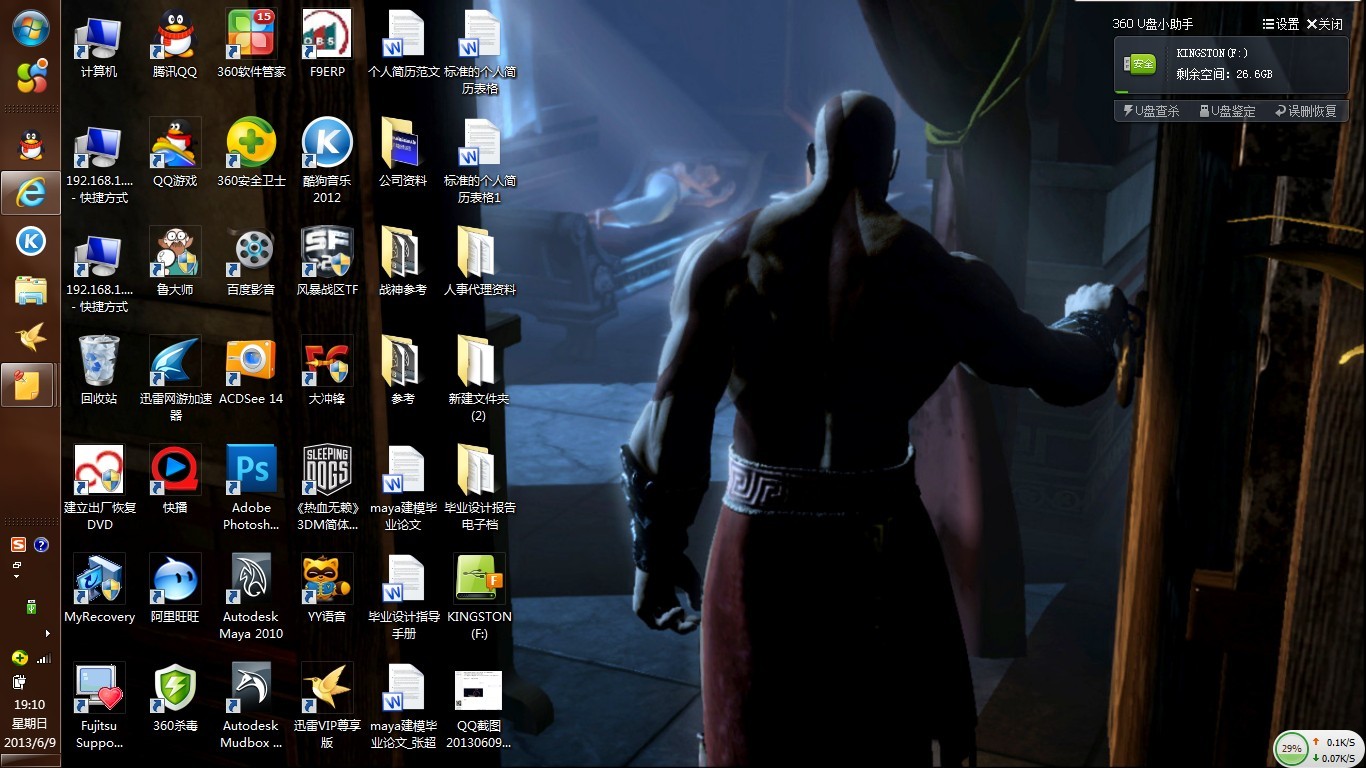The width and height of the screenshot is (1366, 768).
Task: Launch 腾讯QQ from the desktop
Action: click(x=175, y=45)
